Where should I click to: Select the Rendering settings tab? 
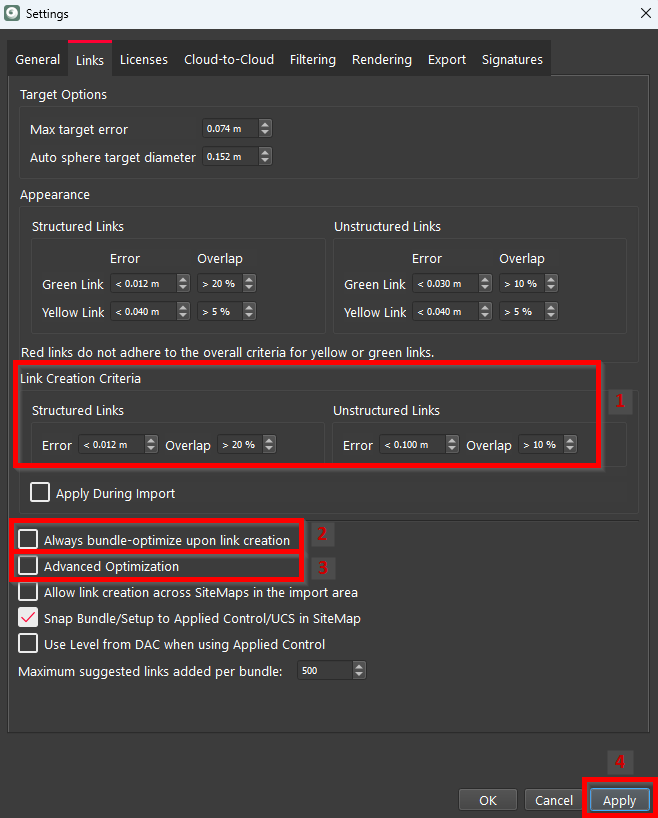click(x=381, y=60)
